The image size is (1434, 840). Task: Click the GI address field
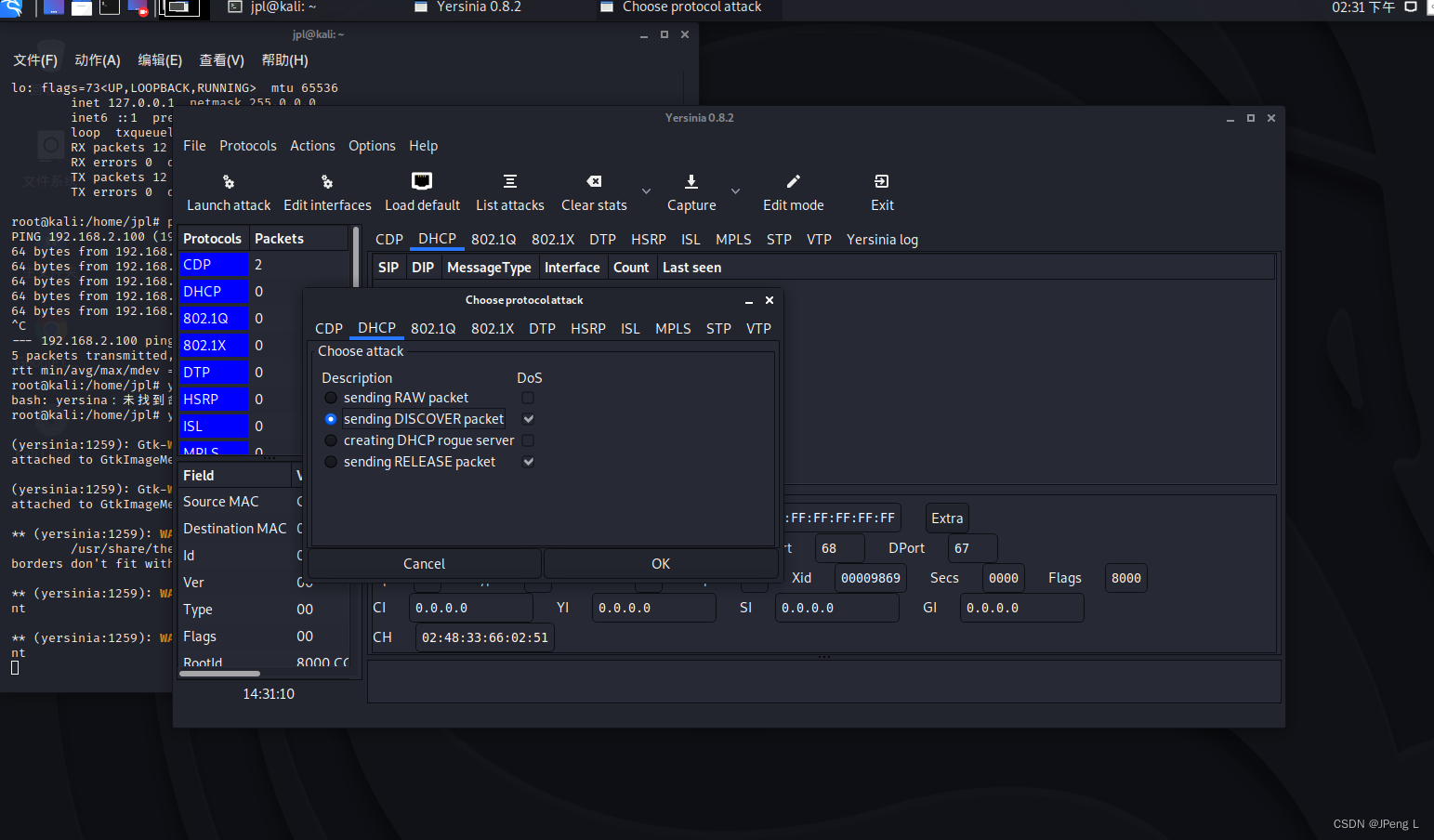(1021, 608)
